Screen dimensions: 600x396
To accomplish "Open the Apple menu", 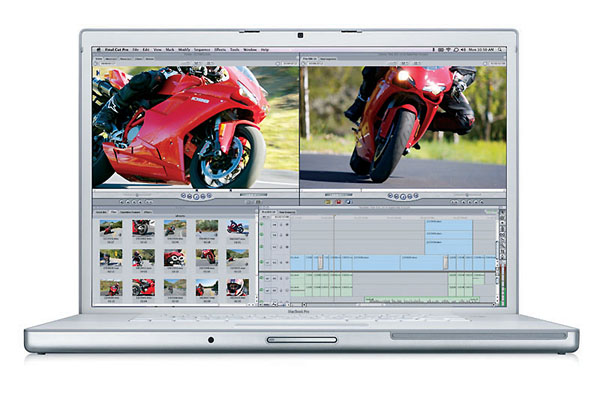I will pos(98,49).
